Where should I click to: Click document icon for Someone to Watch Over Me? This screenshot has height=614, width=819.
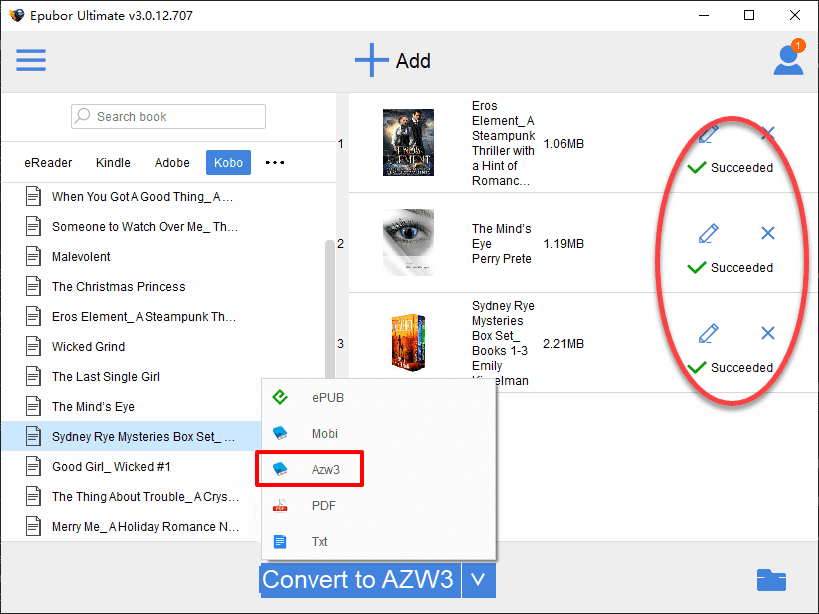[33, 227]
